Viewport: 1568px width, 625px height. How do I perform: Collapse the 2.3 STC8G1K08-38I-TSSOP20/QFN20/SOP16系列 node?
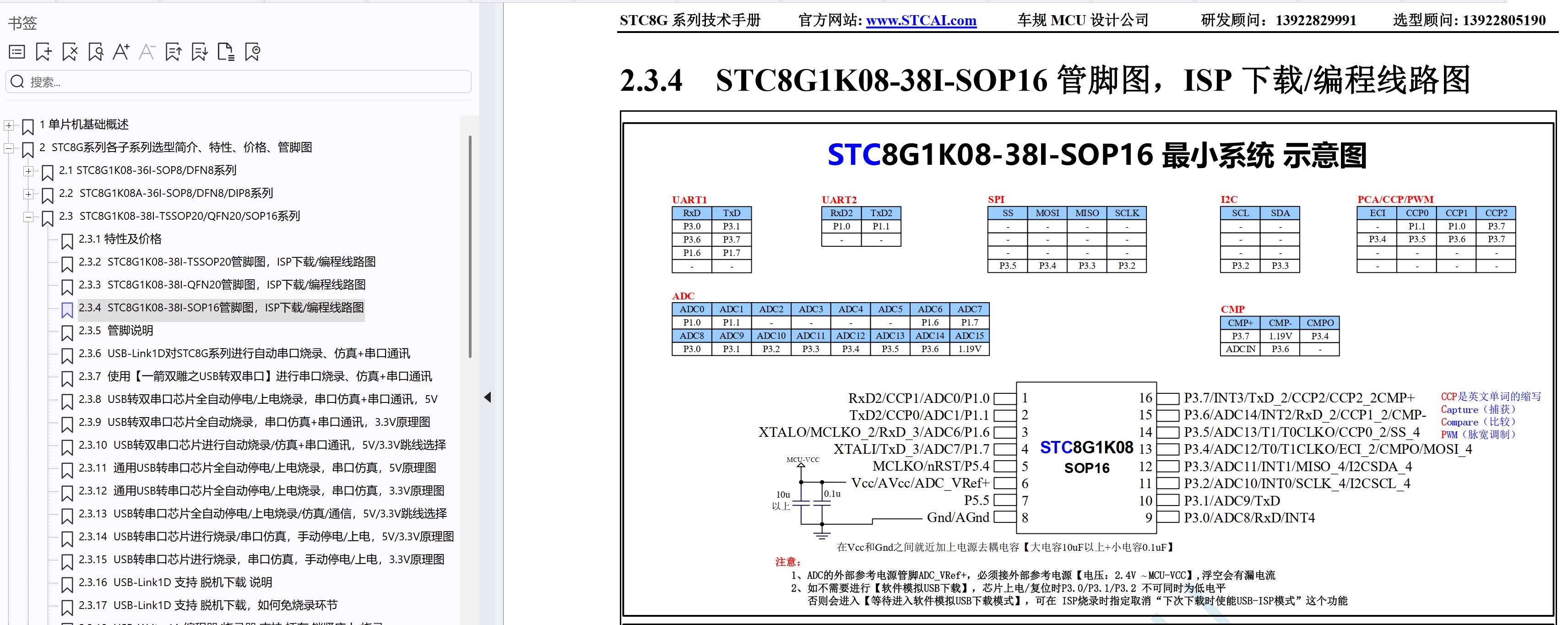coord(28,216)
